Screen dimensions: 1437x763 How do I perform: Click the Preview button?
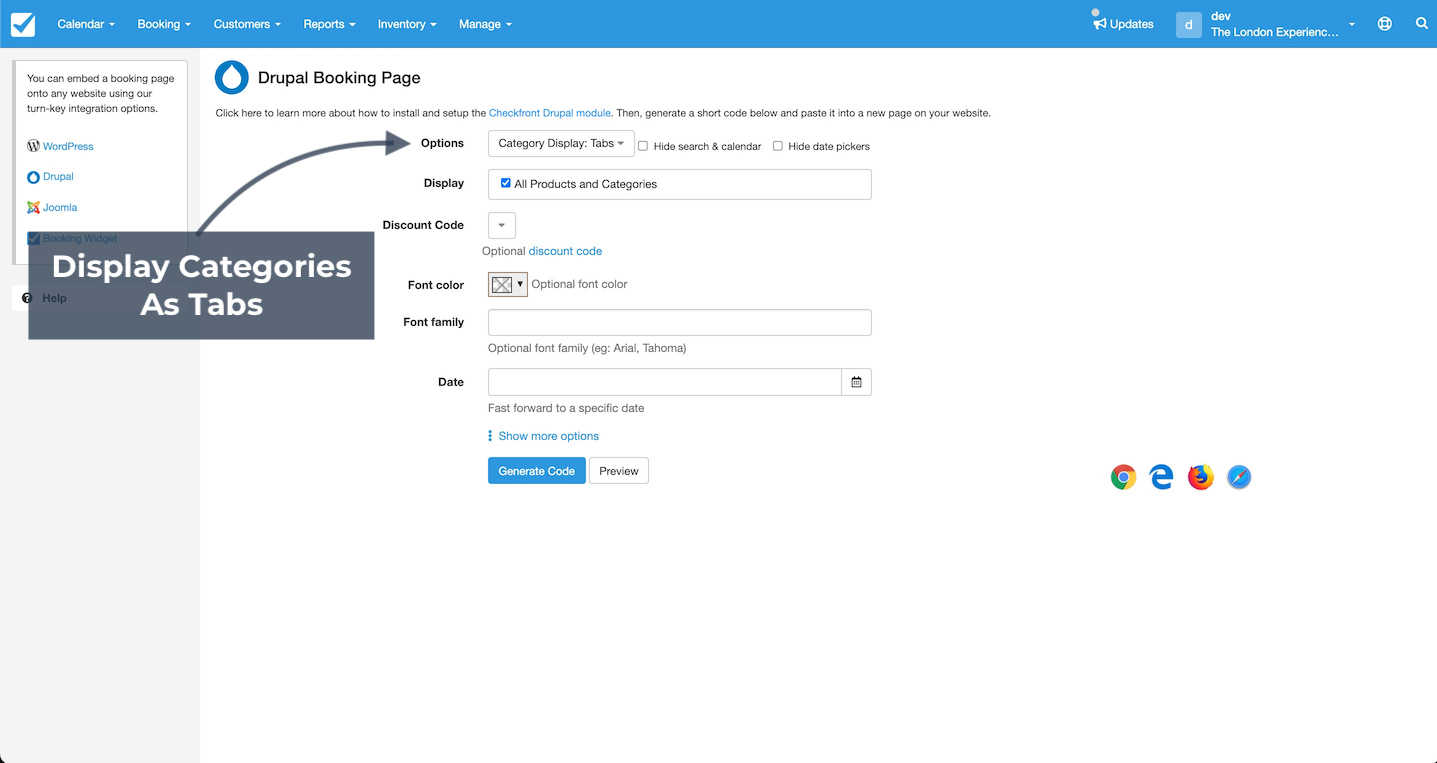619,471
